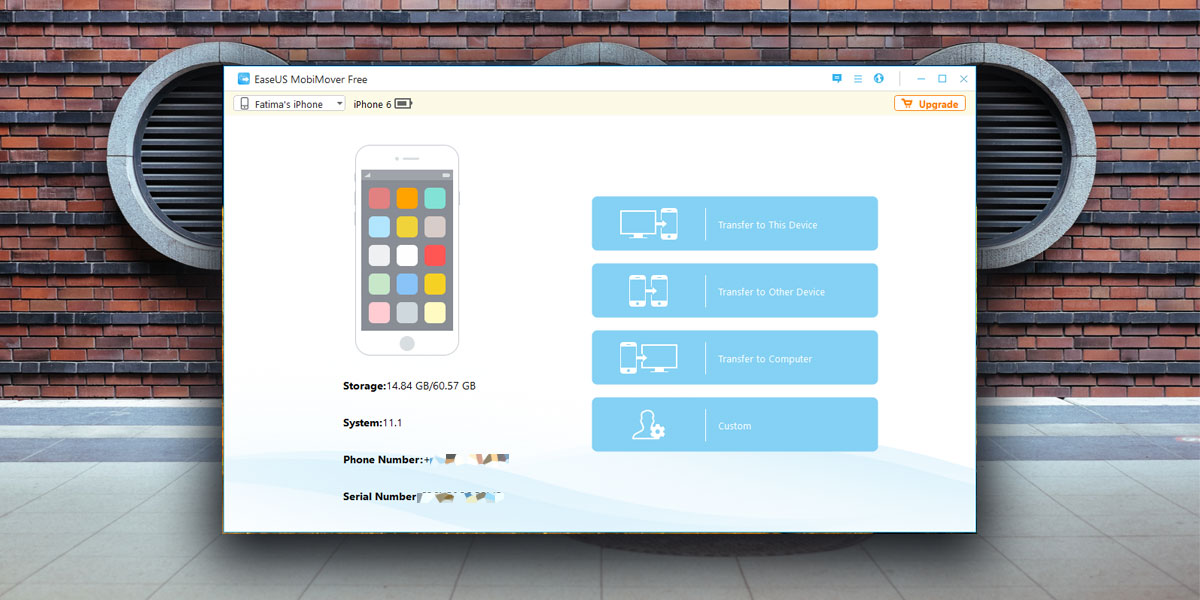Click the Serial Number label
The height and width of the screenshot is (600, 1200).
click(380, 497)
